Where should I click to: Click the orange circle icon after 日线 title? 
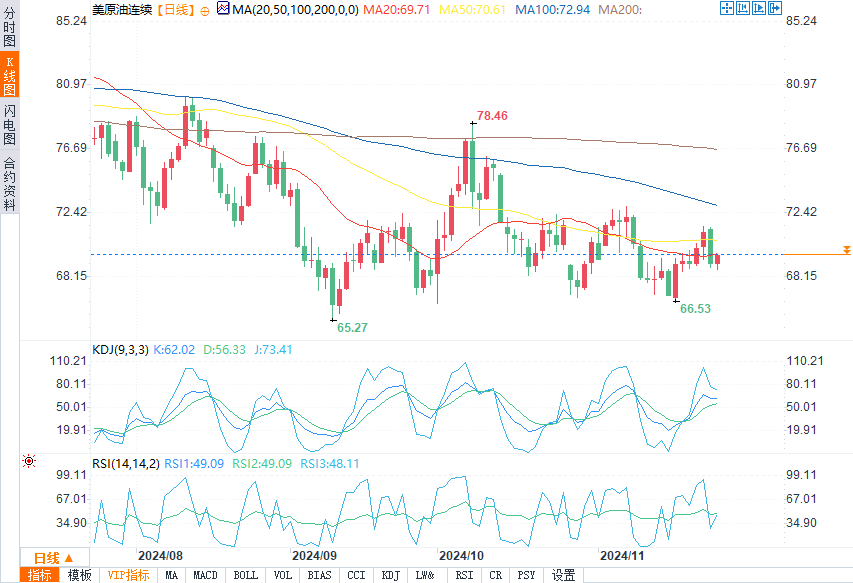(205, 11)
